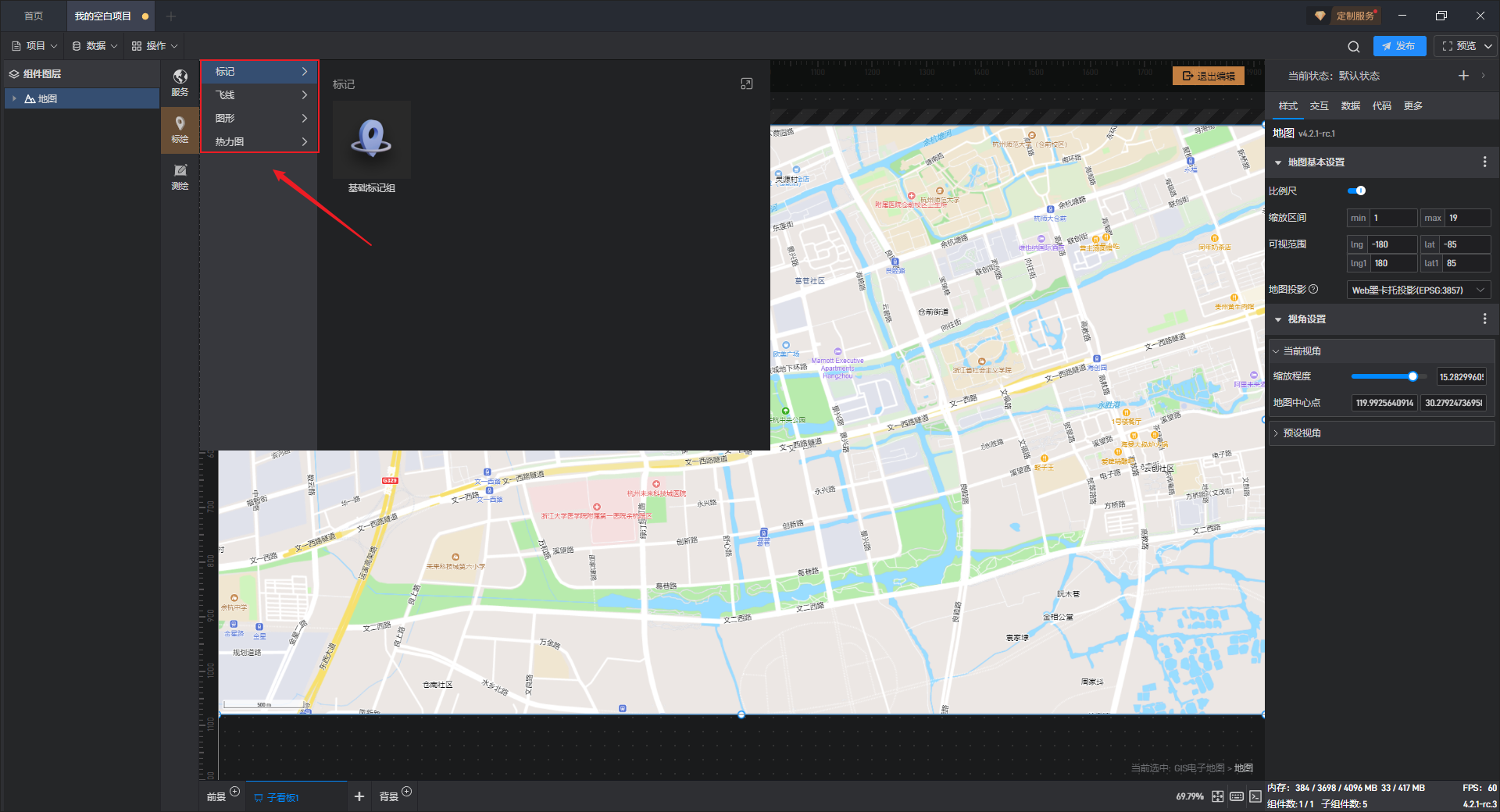Open the 地图投影 projection dropdown
1500x812 pixels.
pos(1419,290)
